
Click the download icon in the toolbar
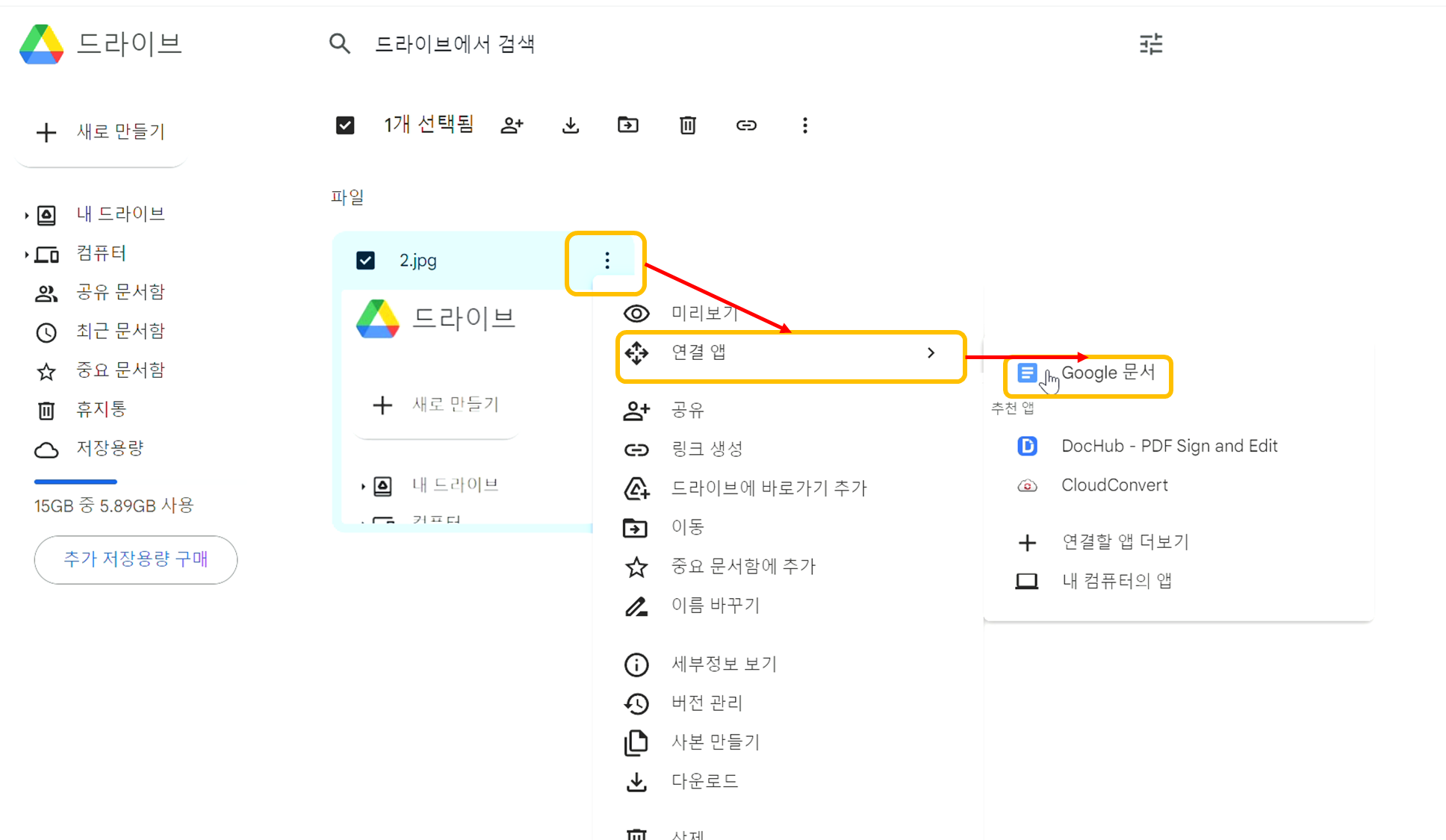571,125
